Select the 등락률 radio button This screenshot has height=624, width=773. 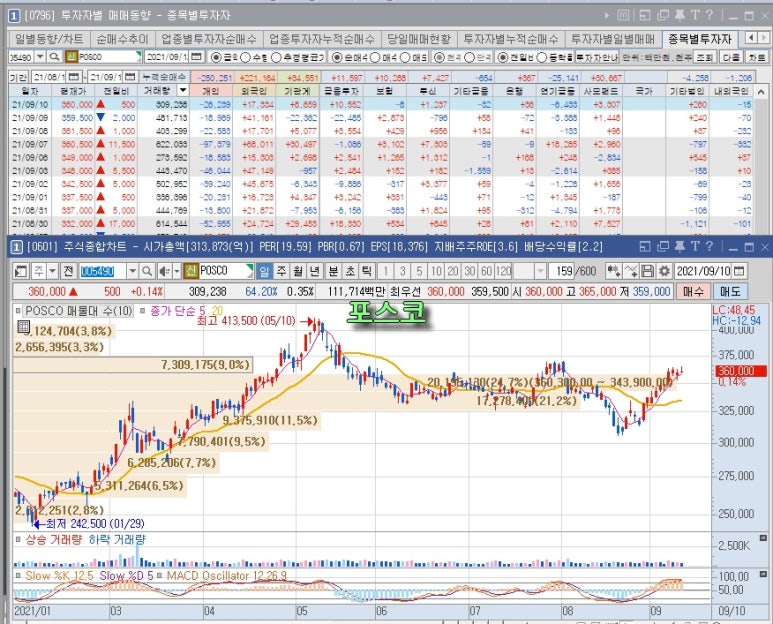pyautogui.click(x=541, y=57)
